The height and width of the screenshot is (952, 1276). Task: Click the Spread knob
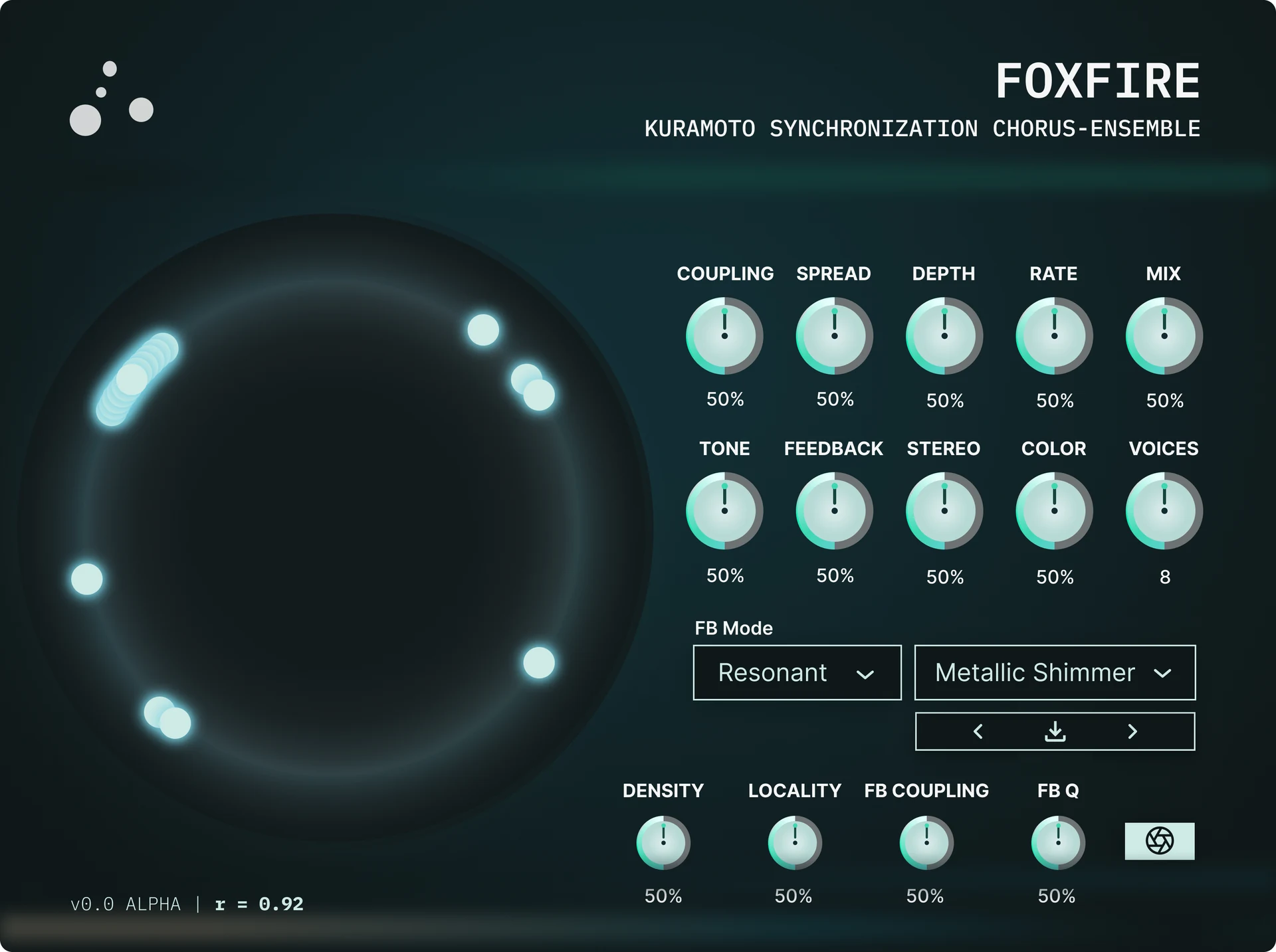(x=835, y=335)
